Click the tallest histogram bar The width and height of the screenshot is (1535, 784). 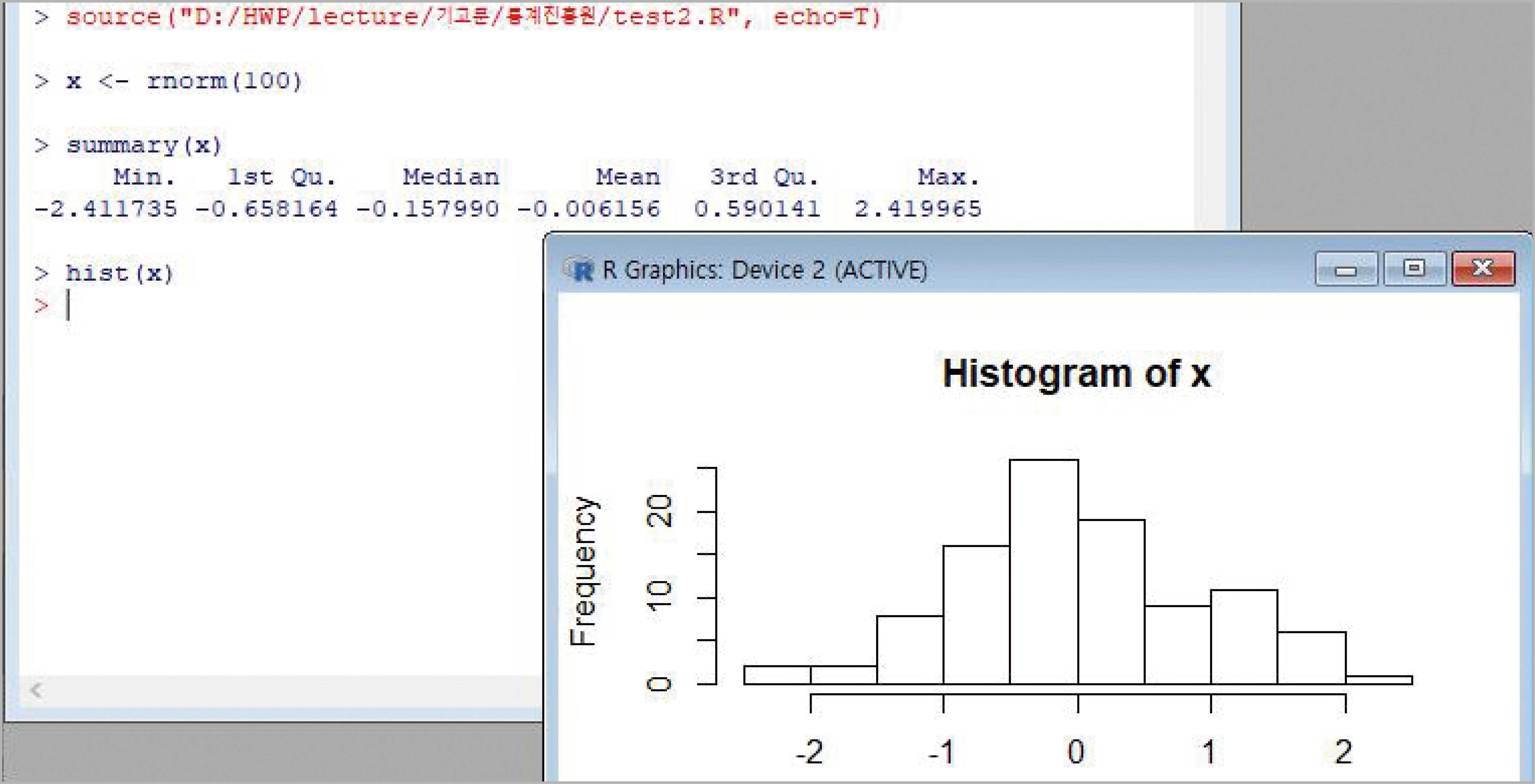[1044, 572]
